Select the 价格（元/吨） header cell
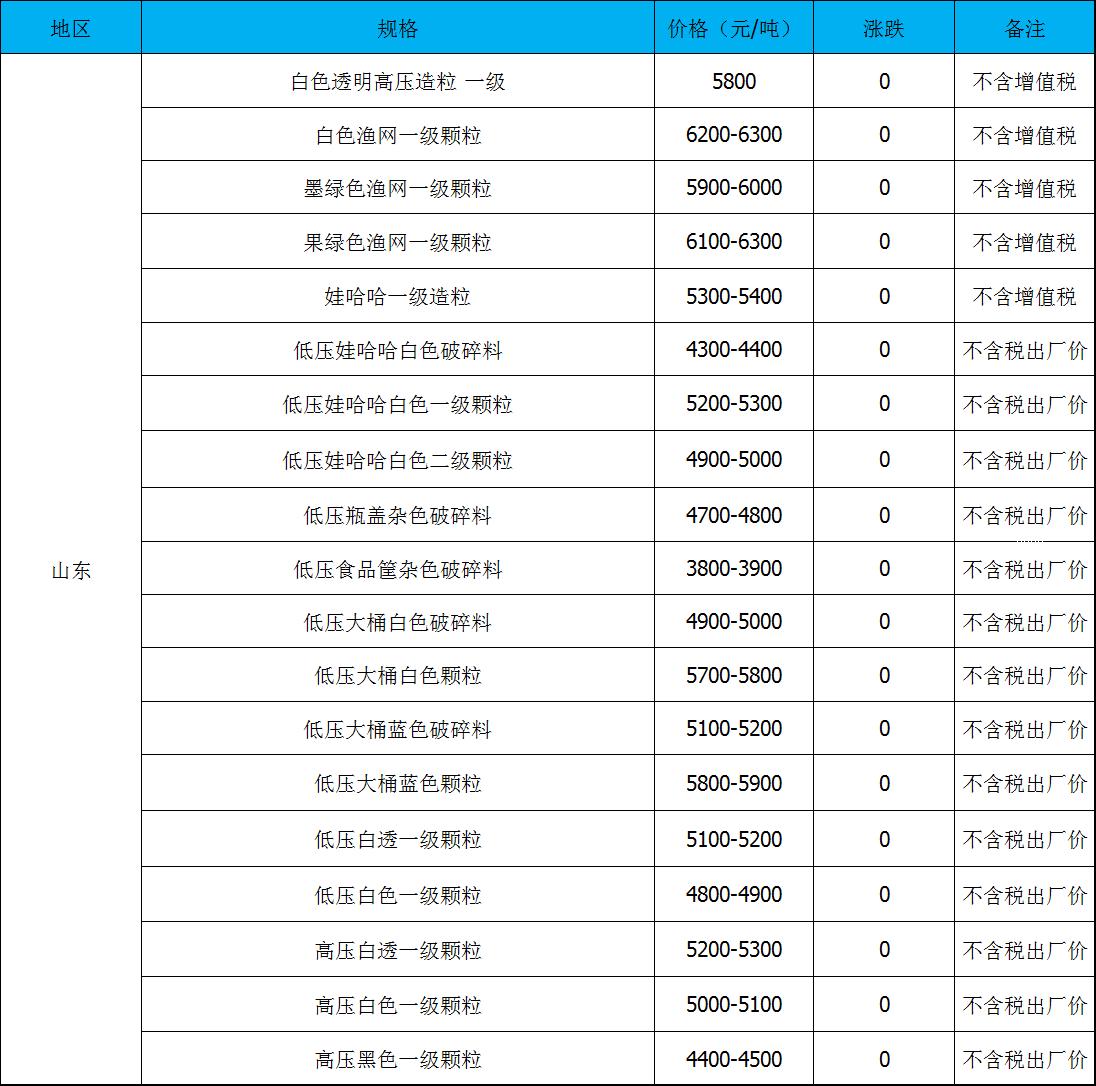The image size is (1096, 1086). click(x=733, y=28)
